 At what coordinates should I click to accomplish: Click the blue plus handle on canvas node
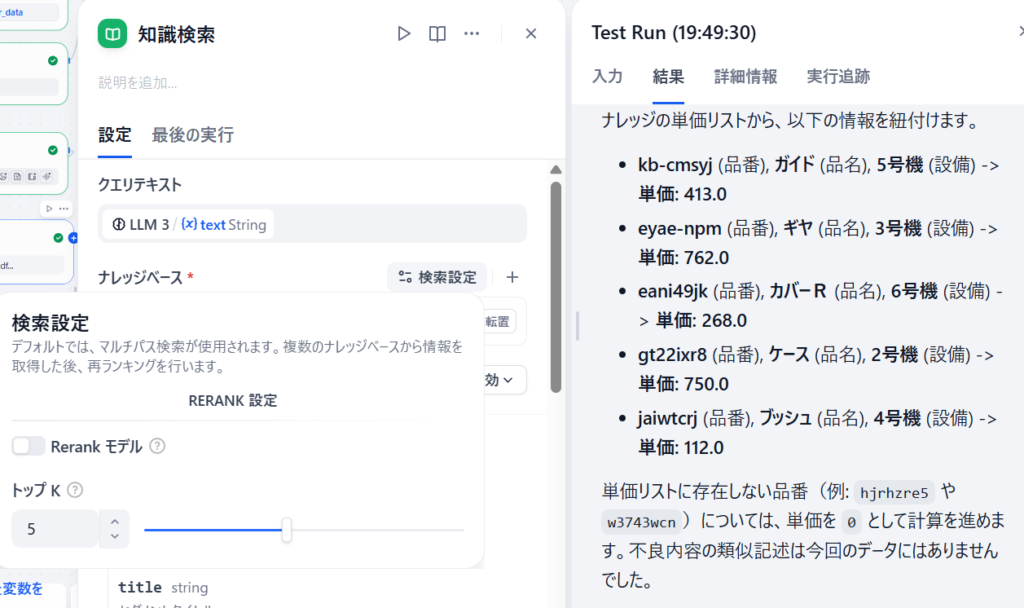pyautogui.click(x=73, y=238)
